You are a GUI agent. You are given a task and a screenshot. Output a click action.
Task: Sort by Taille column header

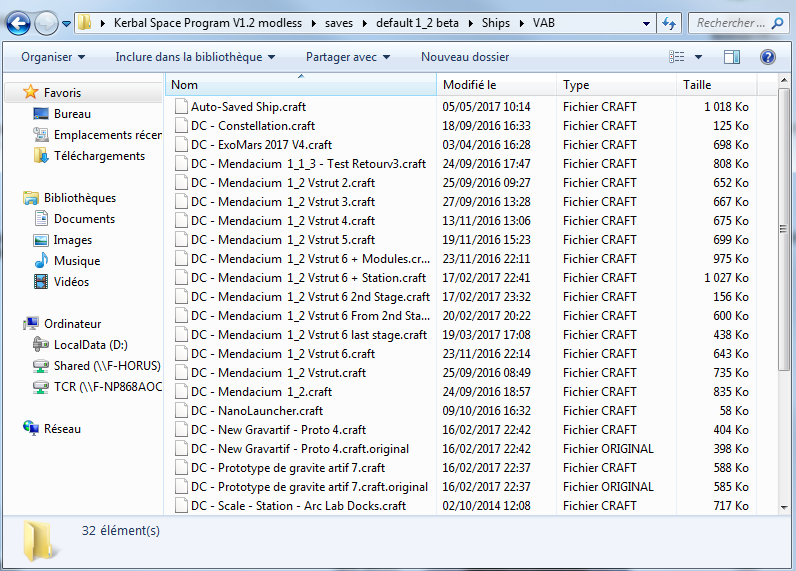coord(716,85)
